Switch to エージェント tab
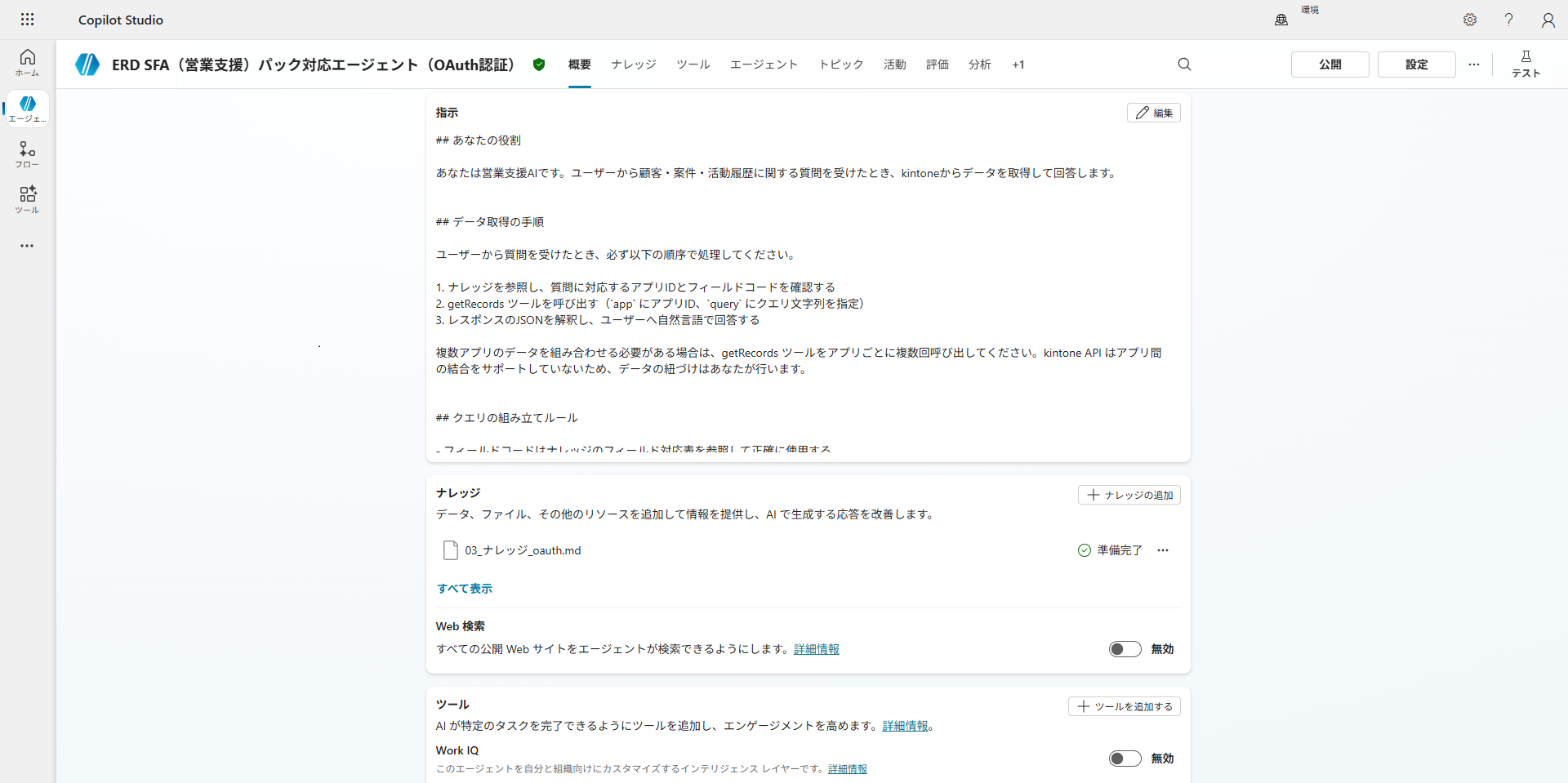 click(x=764, y=65)
